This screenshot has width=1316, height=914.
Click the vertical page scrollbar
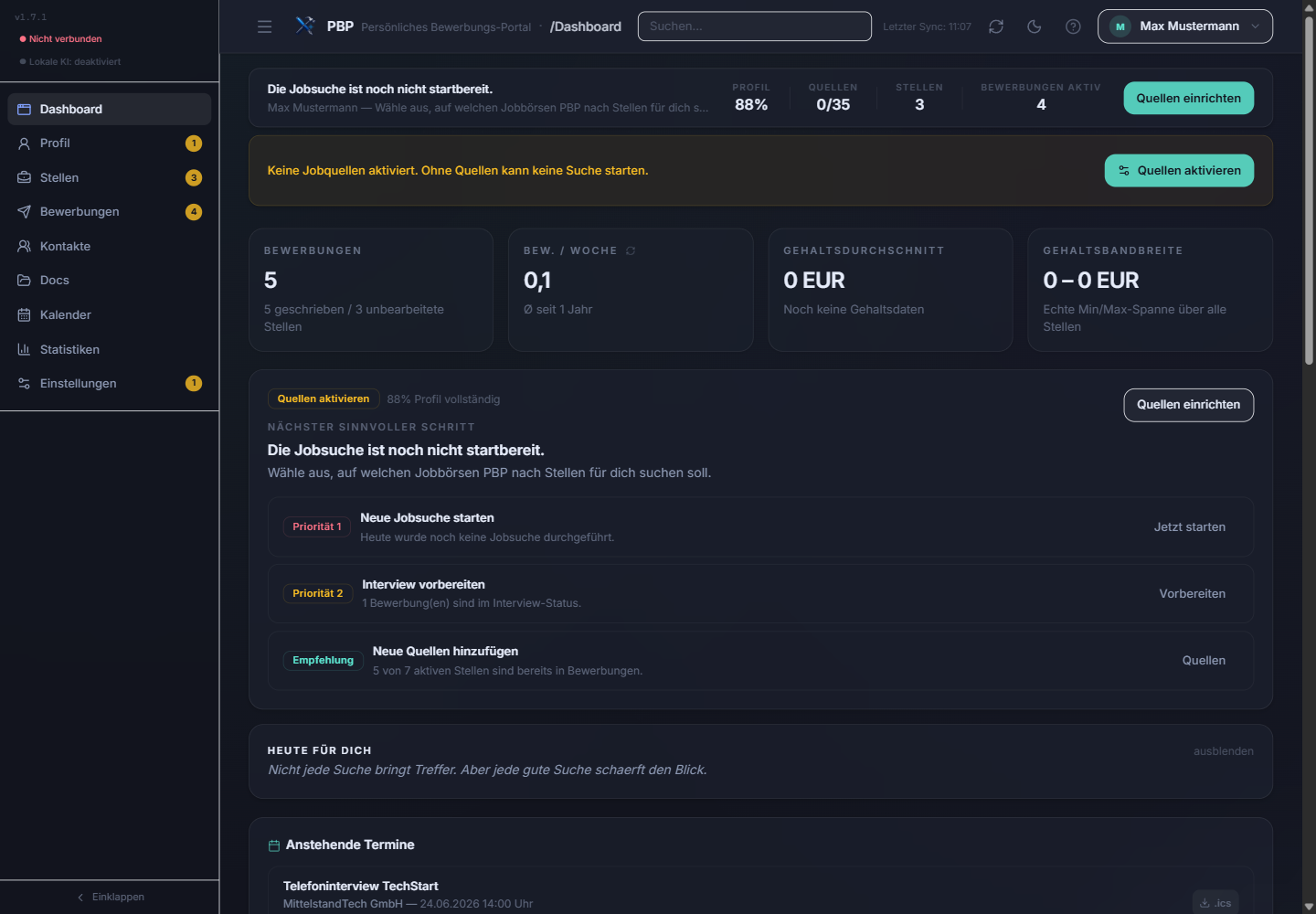[x=1309, y=192]
